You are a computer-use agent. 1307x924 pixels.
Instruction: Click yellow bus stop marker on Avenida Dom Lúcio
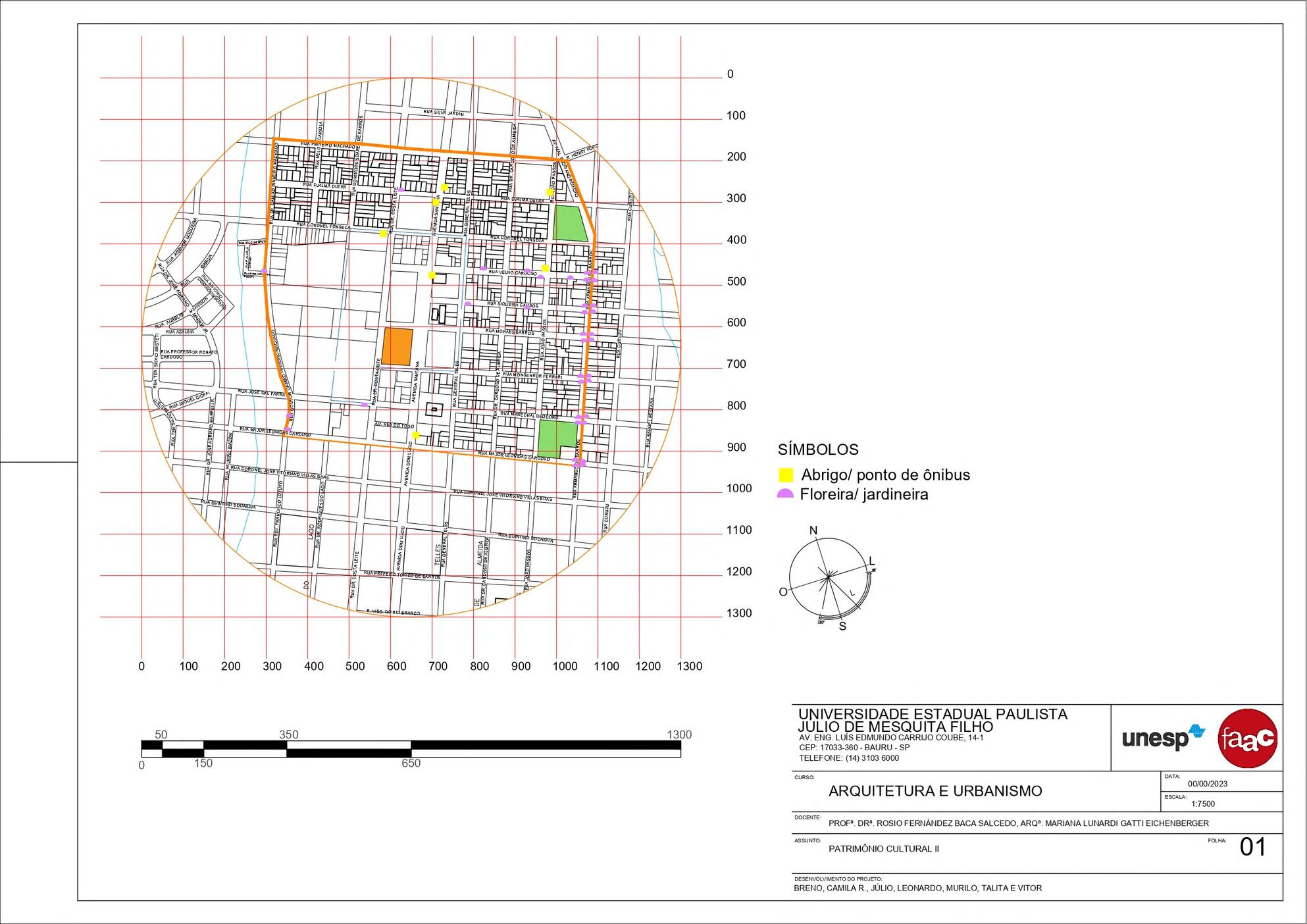click(x=415, y=435)
